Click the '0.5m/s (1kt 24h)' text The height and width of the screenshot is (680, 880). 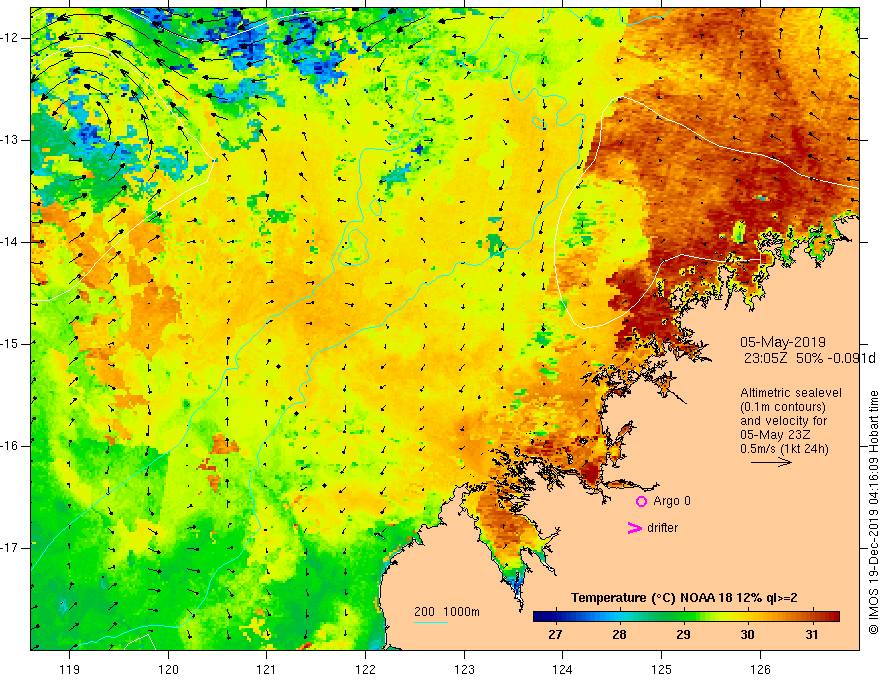[784, 449]
